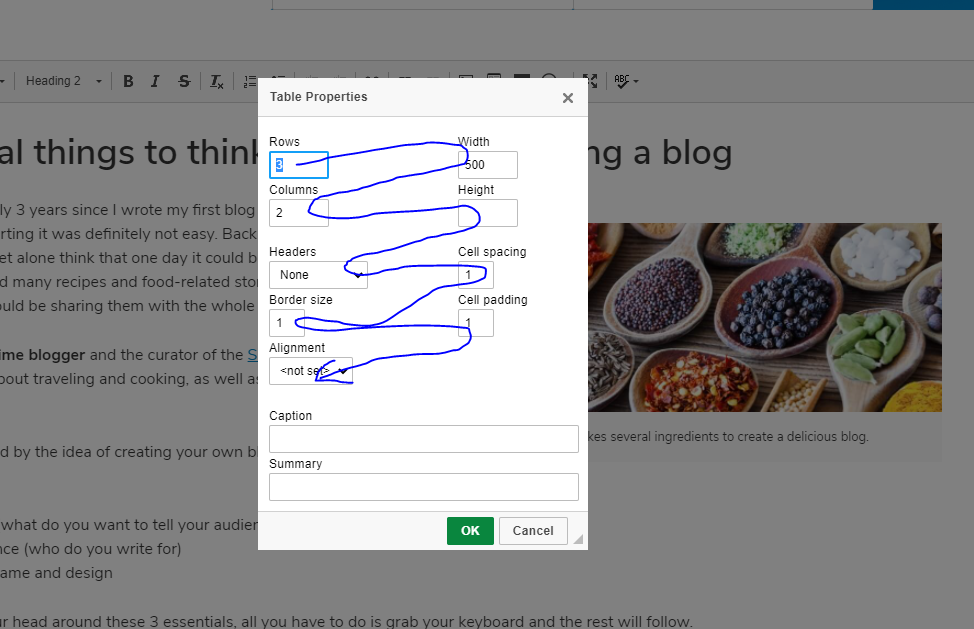Confirm table settings with OK
This screenshot has height=629, width=974.
[x=470, y=531]
